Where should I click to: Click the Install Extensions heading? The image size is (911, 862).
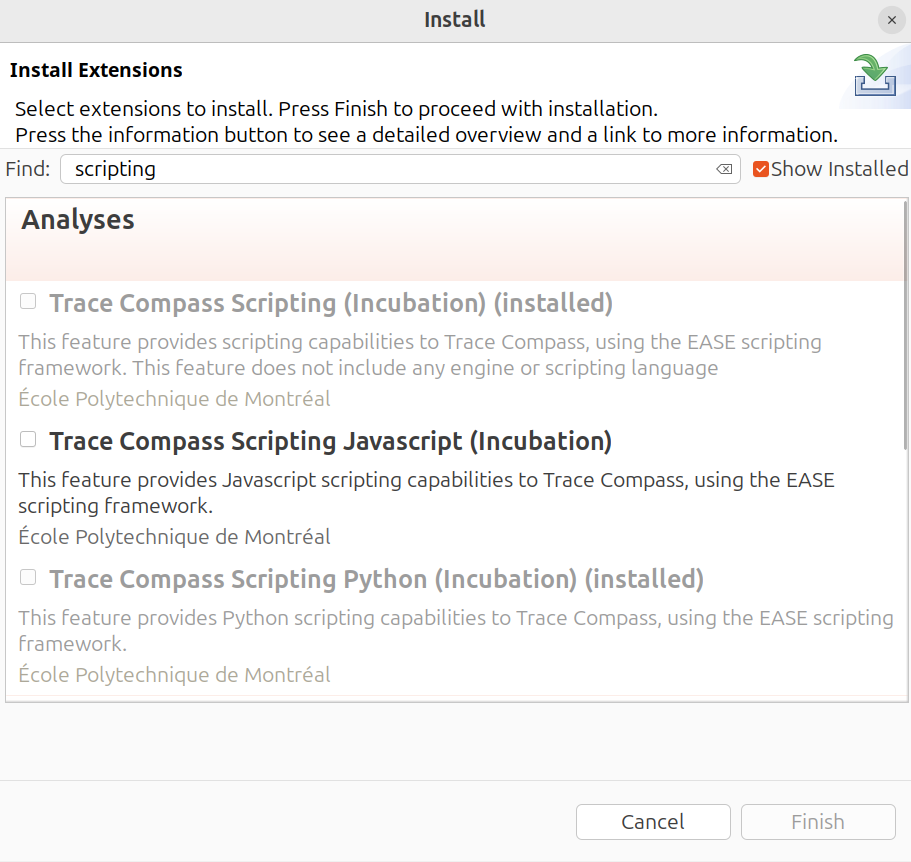pyautogui.click(x=96, y=70)
